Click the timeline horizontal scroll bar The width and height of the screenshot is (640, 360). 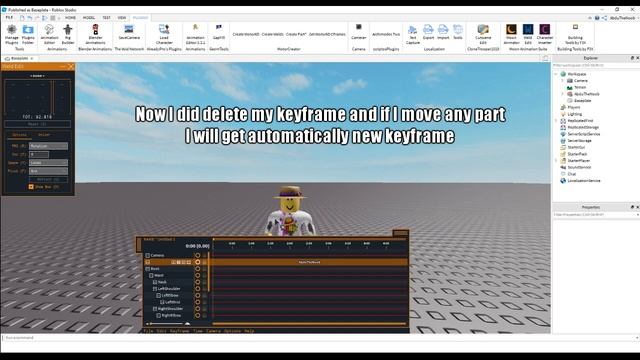pos(309,324)
